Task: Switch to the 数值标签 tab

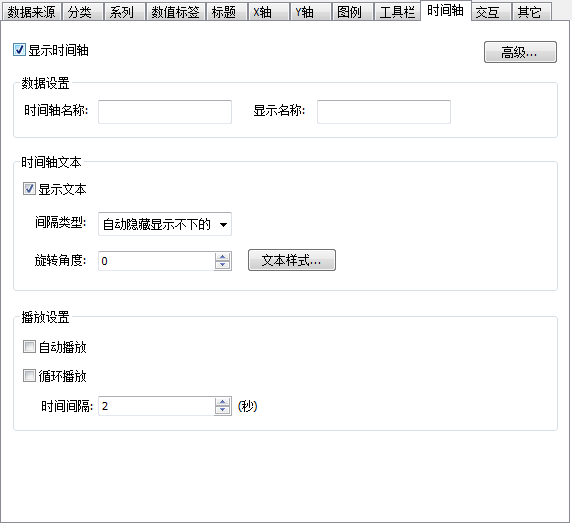Action: pyautogui.click(x=175, y=12)
